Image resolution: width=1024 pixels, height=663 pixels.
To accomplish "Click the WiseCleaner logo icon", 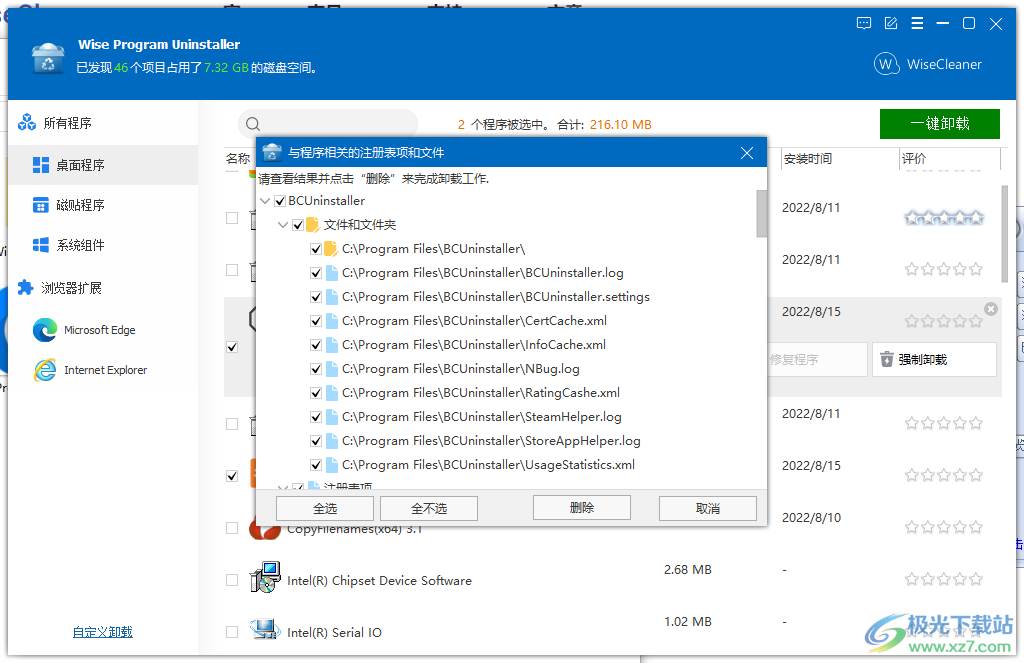I will pos(887,63).
